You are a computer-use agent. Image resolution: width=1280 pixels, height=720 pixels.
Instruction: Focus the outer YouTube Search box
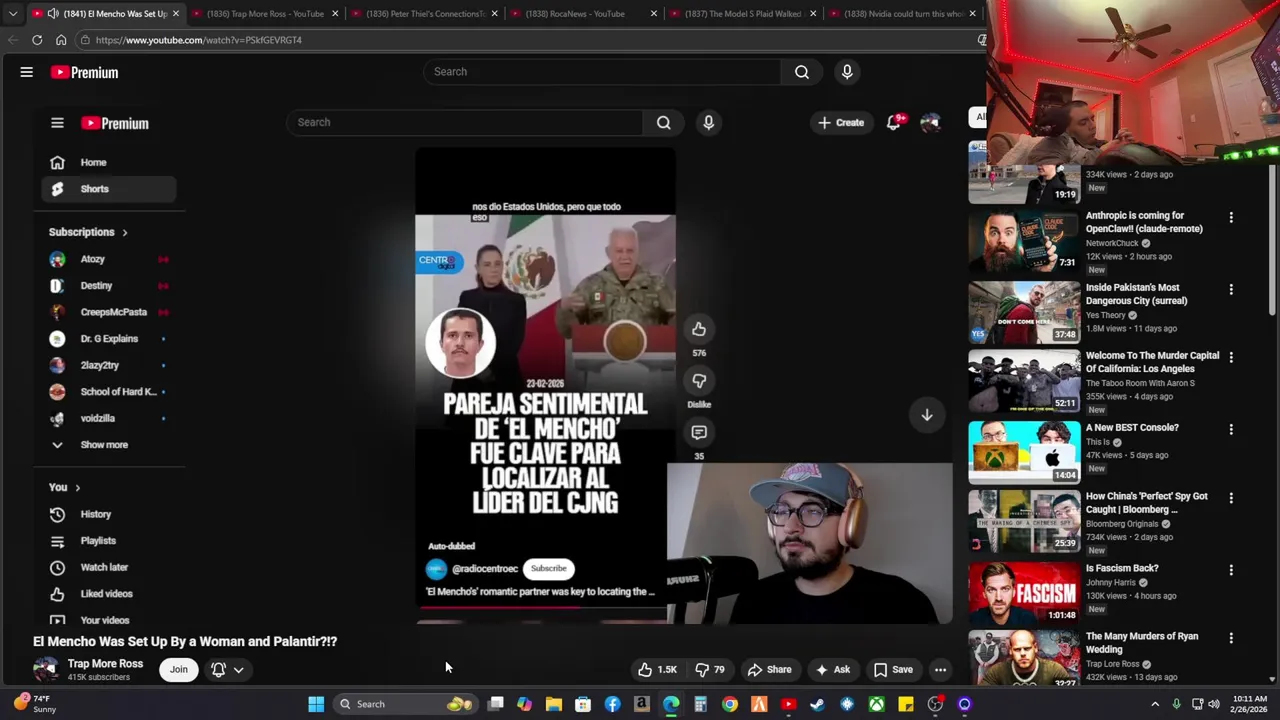pyautogui.click(x=603, y=72)
